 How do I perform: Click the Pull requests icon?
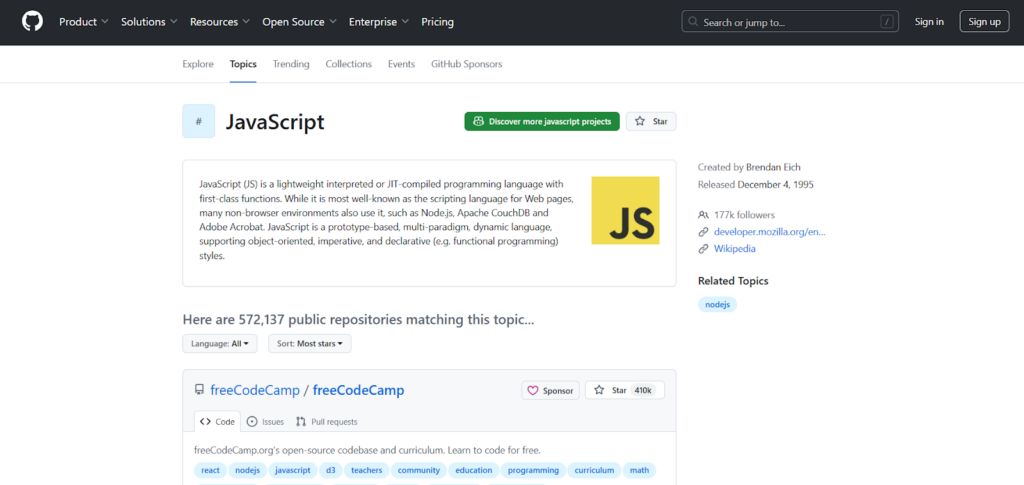pyautogui.click(x=301, y=422)
